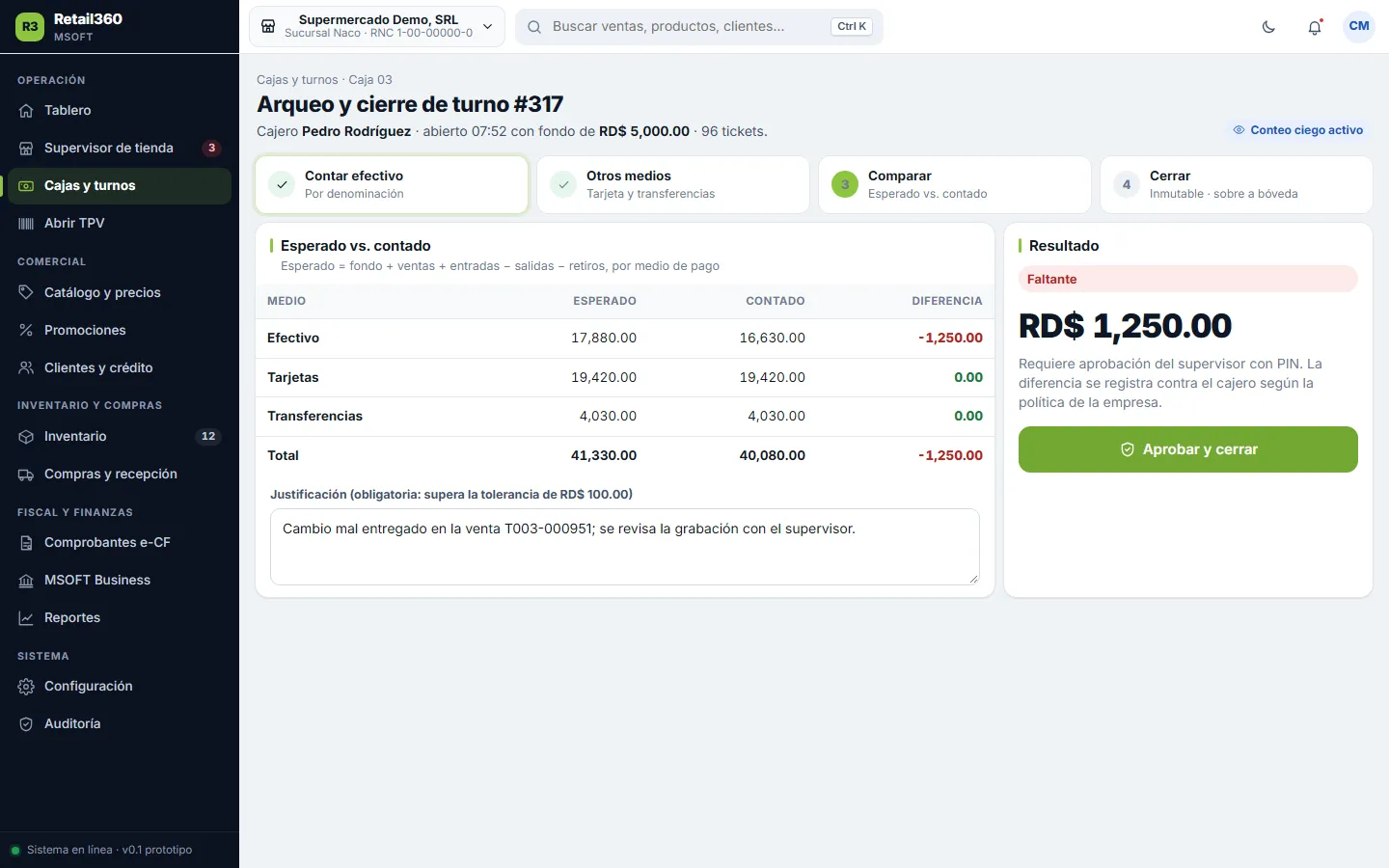Click the store icon in the branch selector

(268, 26)
